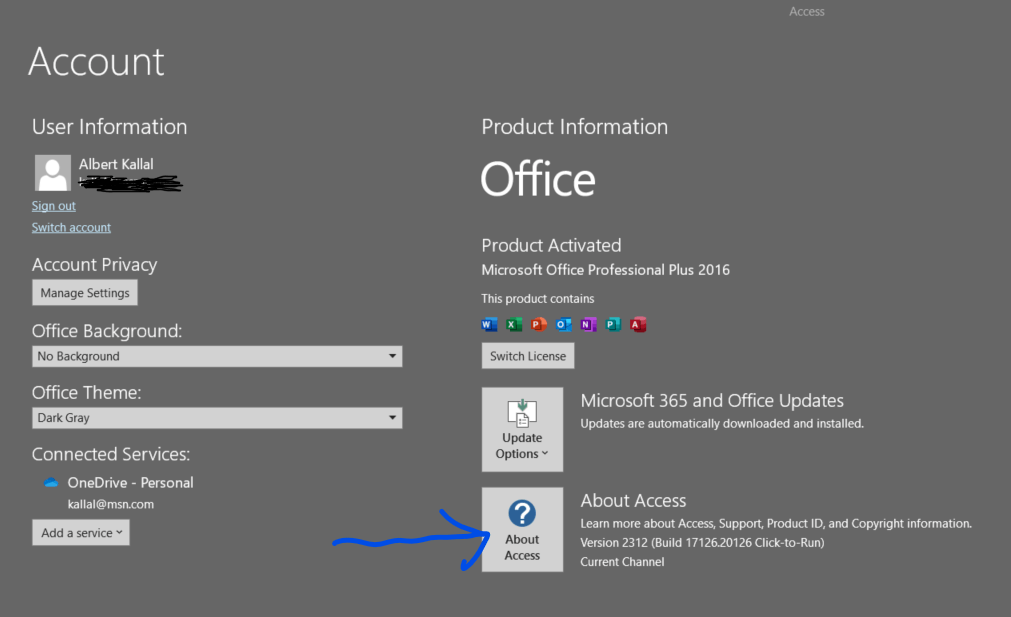Click the Word application icon
The height and width of the screenshot is (617, 1011).
489,324
